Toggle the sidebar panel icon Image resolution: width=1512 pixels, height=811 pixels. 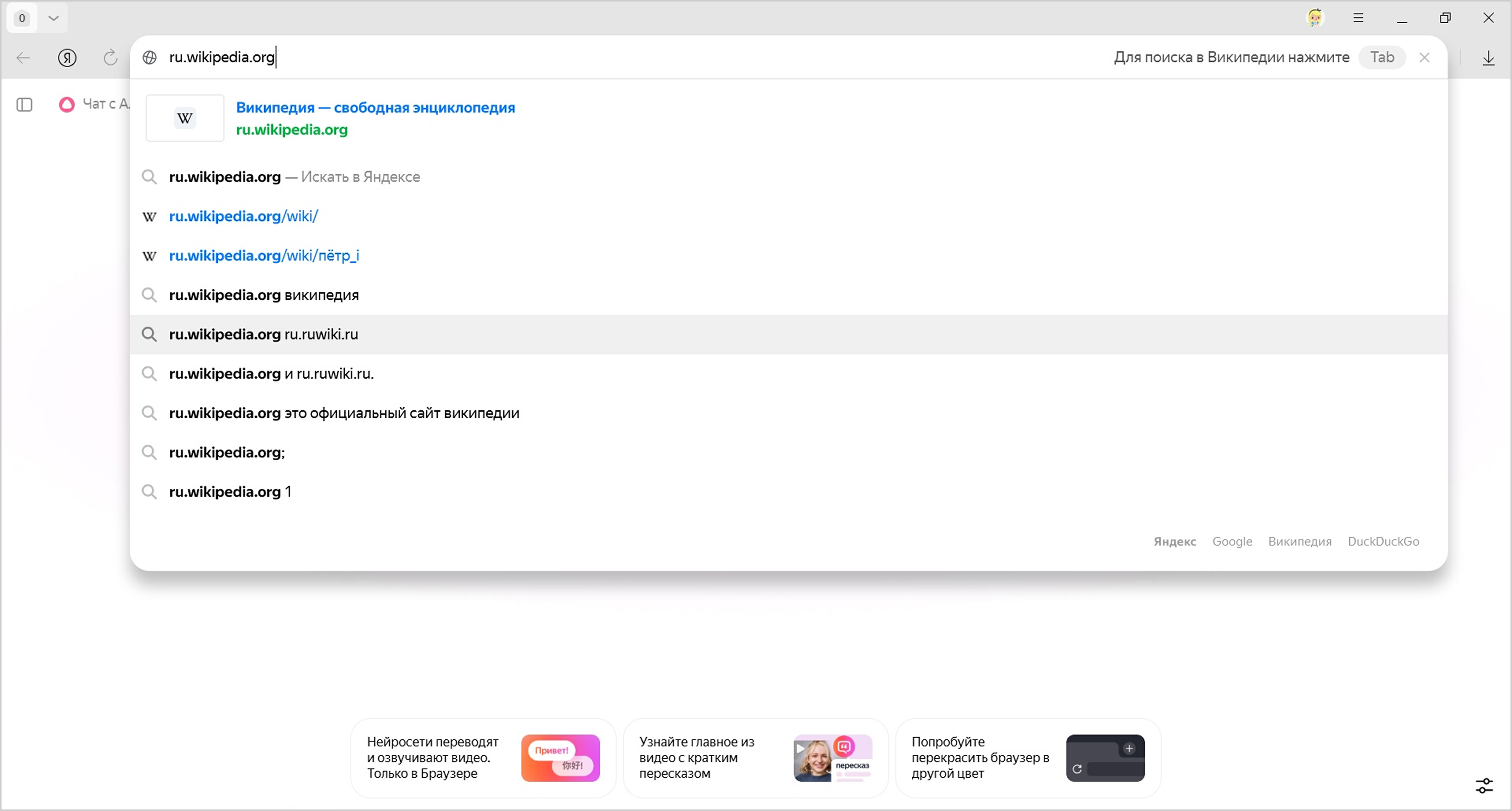pos(24,104)
